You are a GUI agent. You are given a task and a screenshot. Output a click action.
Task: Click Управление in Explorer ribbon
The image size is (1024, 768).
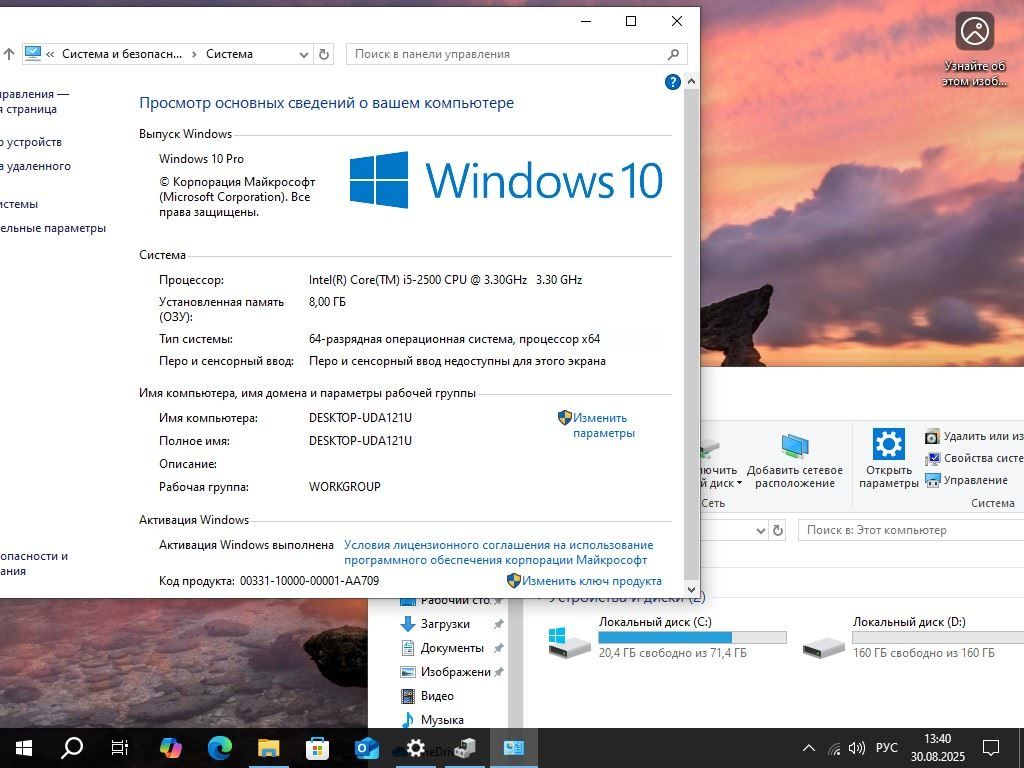(x=967, y=481)
